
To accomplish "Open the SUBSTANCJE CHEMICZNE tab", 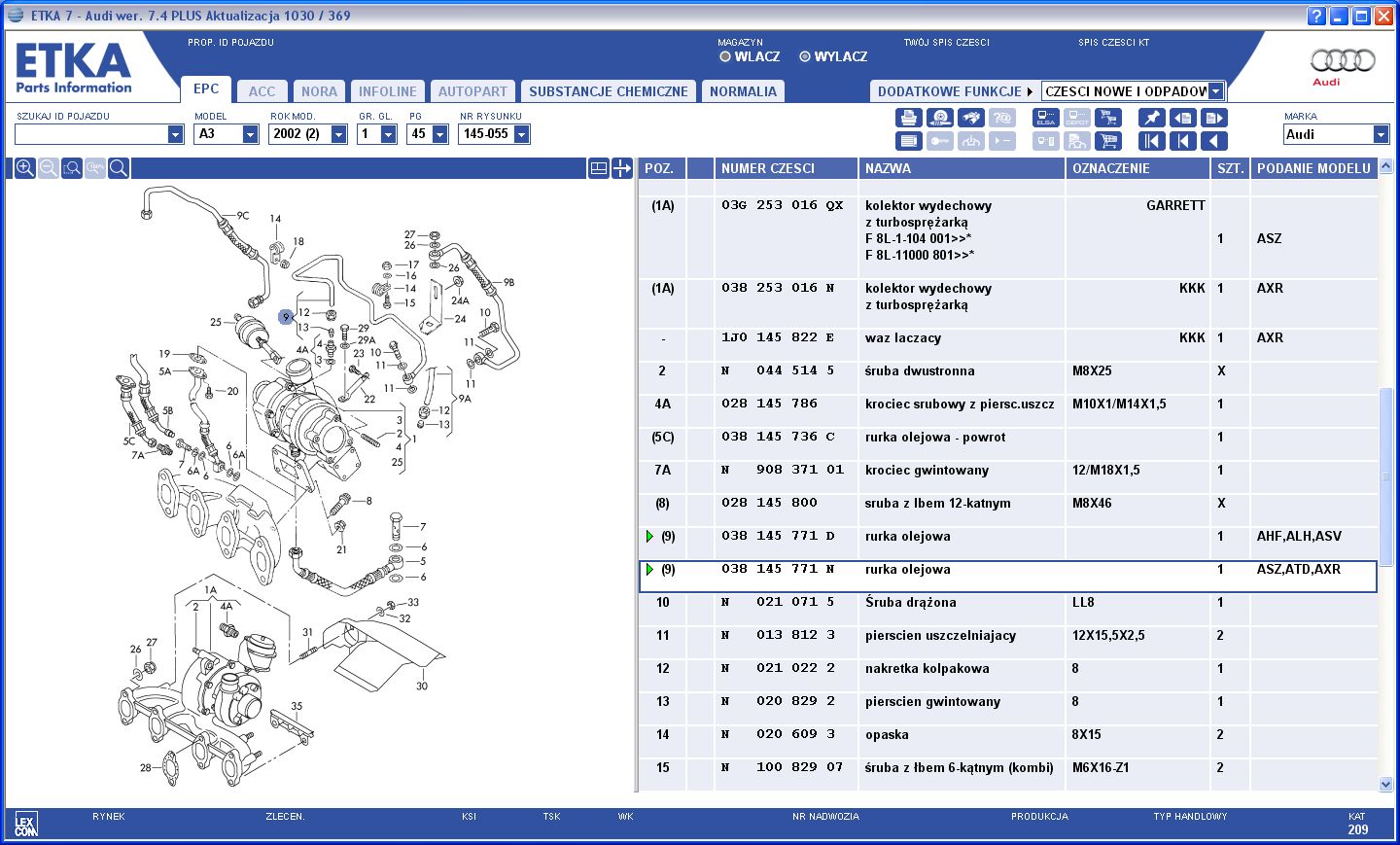I will click(x=609, y=91).
